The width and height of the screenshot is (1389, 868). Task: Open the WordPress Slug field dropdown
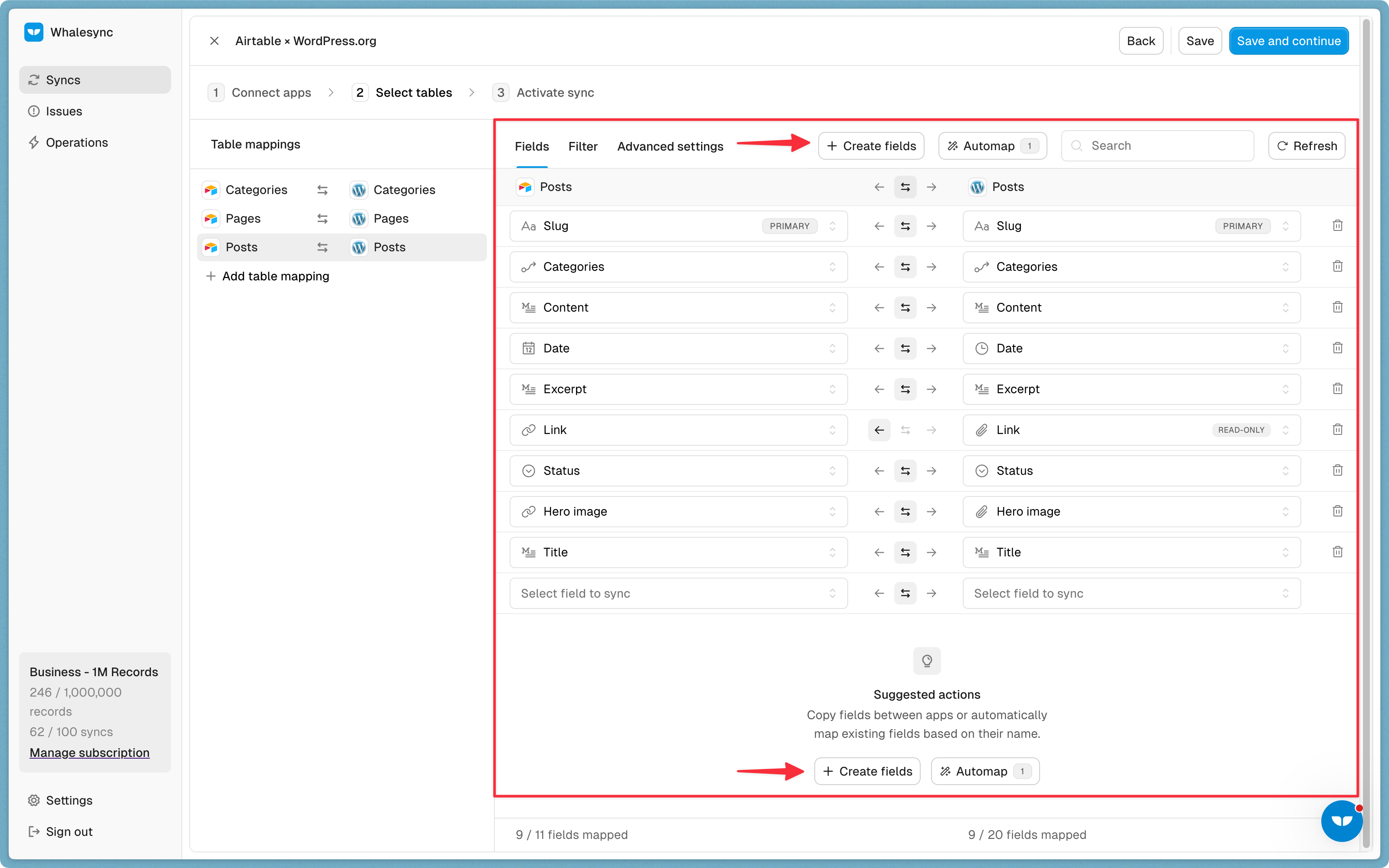[1131, 226]
